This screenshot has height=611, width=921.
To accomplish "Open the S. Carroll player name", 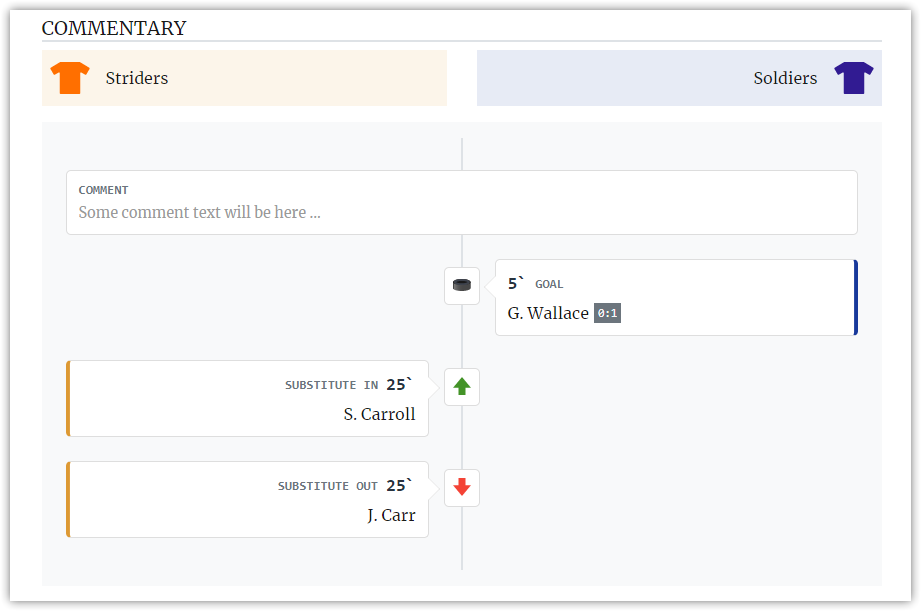I will click(x=379, y=414).
